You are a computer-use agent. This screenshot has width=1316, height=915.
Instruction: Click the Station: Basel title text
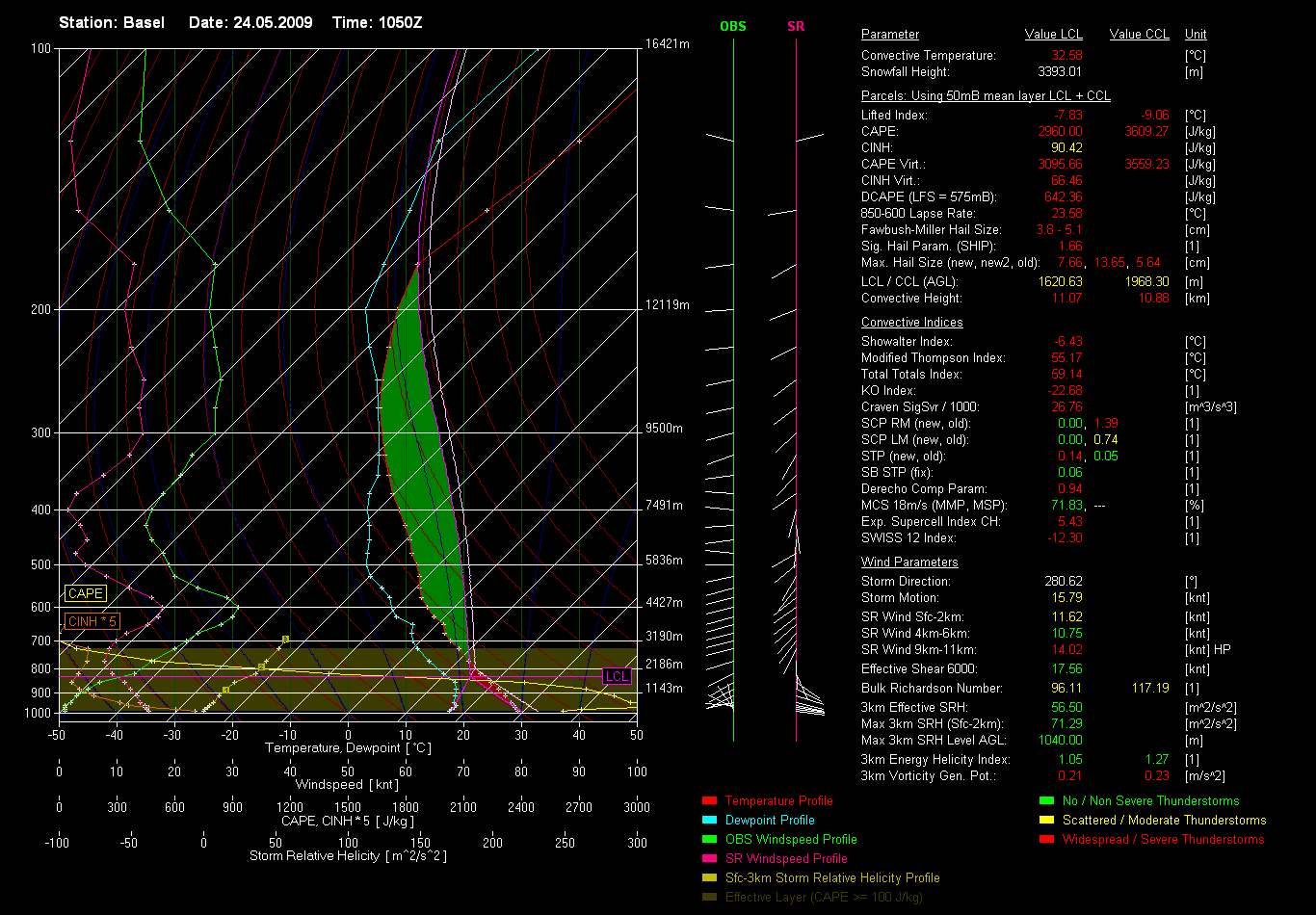coord(112,22)
